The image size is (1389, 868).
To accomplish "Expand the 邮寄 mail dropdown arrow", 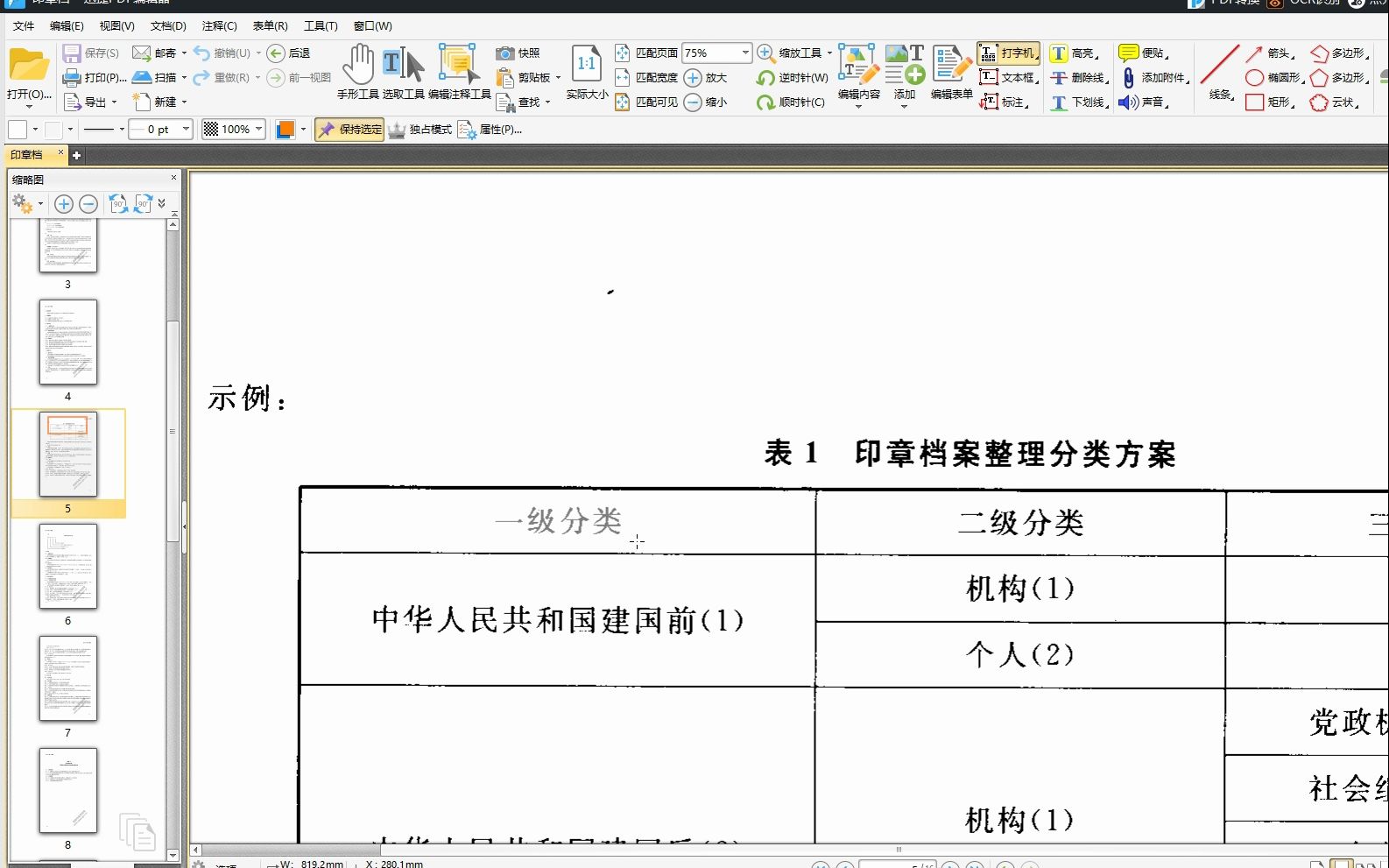I will point(184,53).
